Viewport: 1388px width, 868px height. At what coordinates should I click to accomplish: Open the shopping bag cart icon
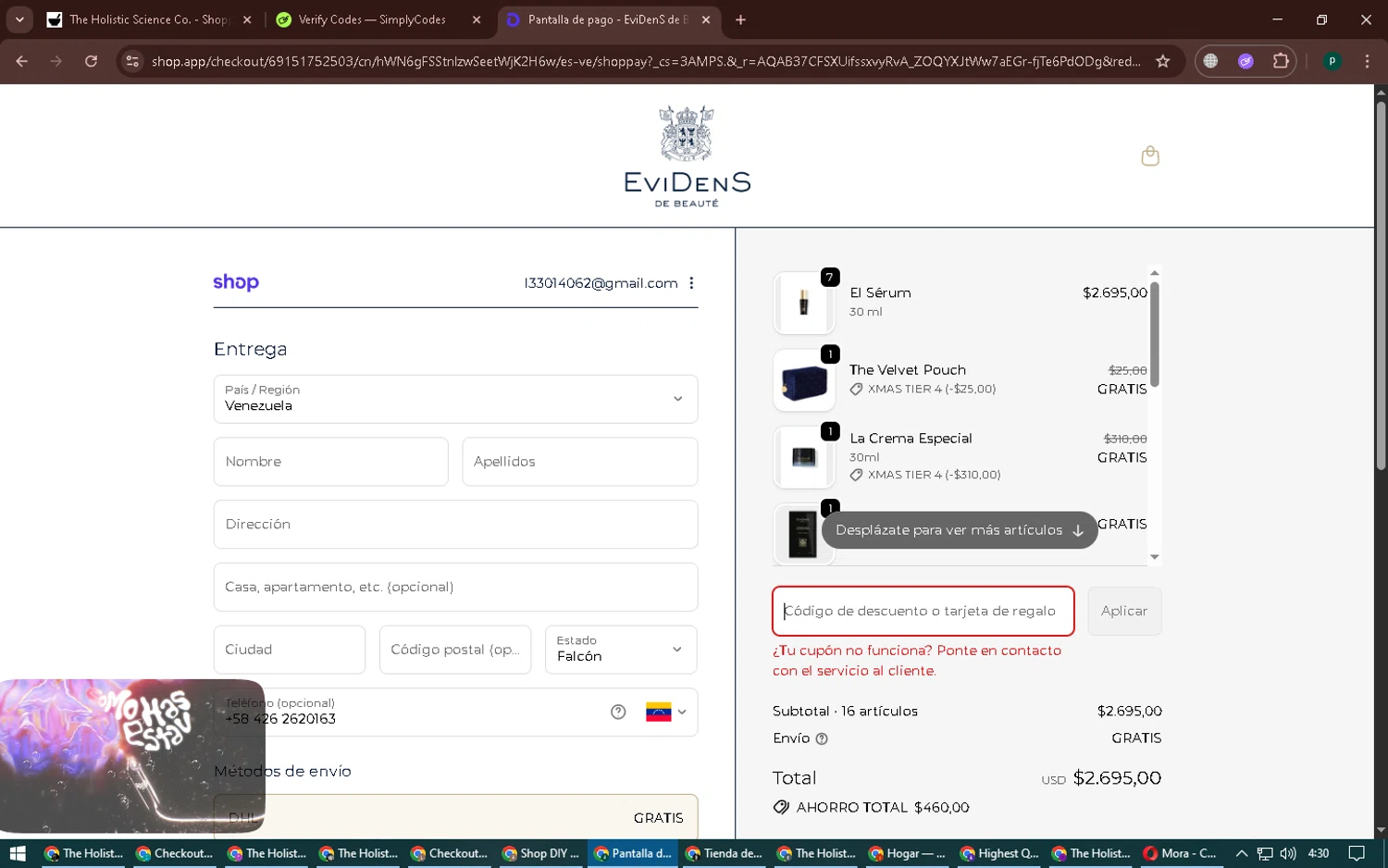[1150, 155]
